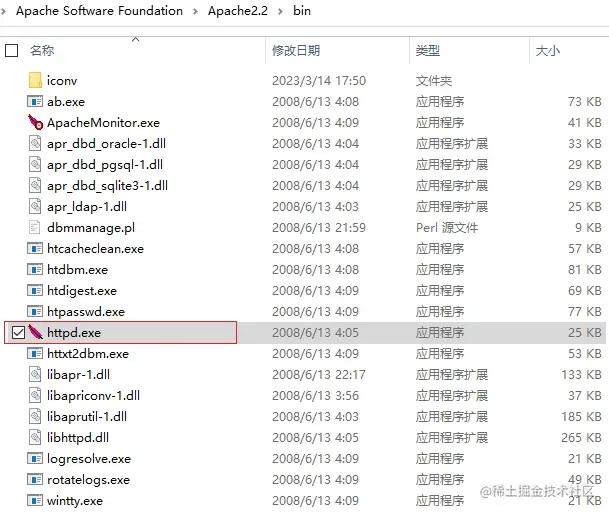Click the libapriconv-1.dll file icon

click(35, 395)
